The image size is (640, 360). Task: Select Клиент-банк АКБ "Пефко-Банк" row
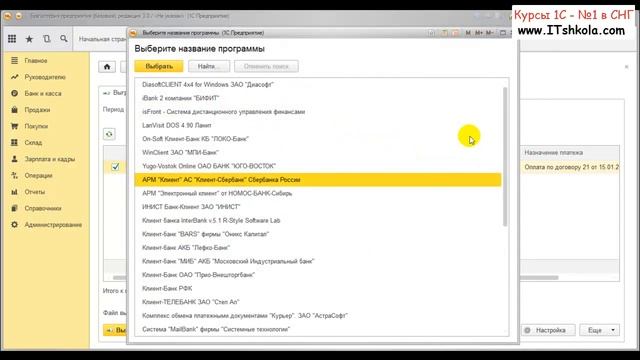tap(318, 248)
